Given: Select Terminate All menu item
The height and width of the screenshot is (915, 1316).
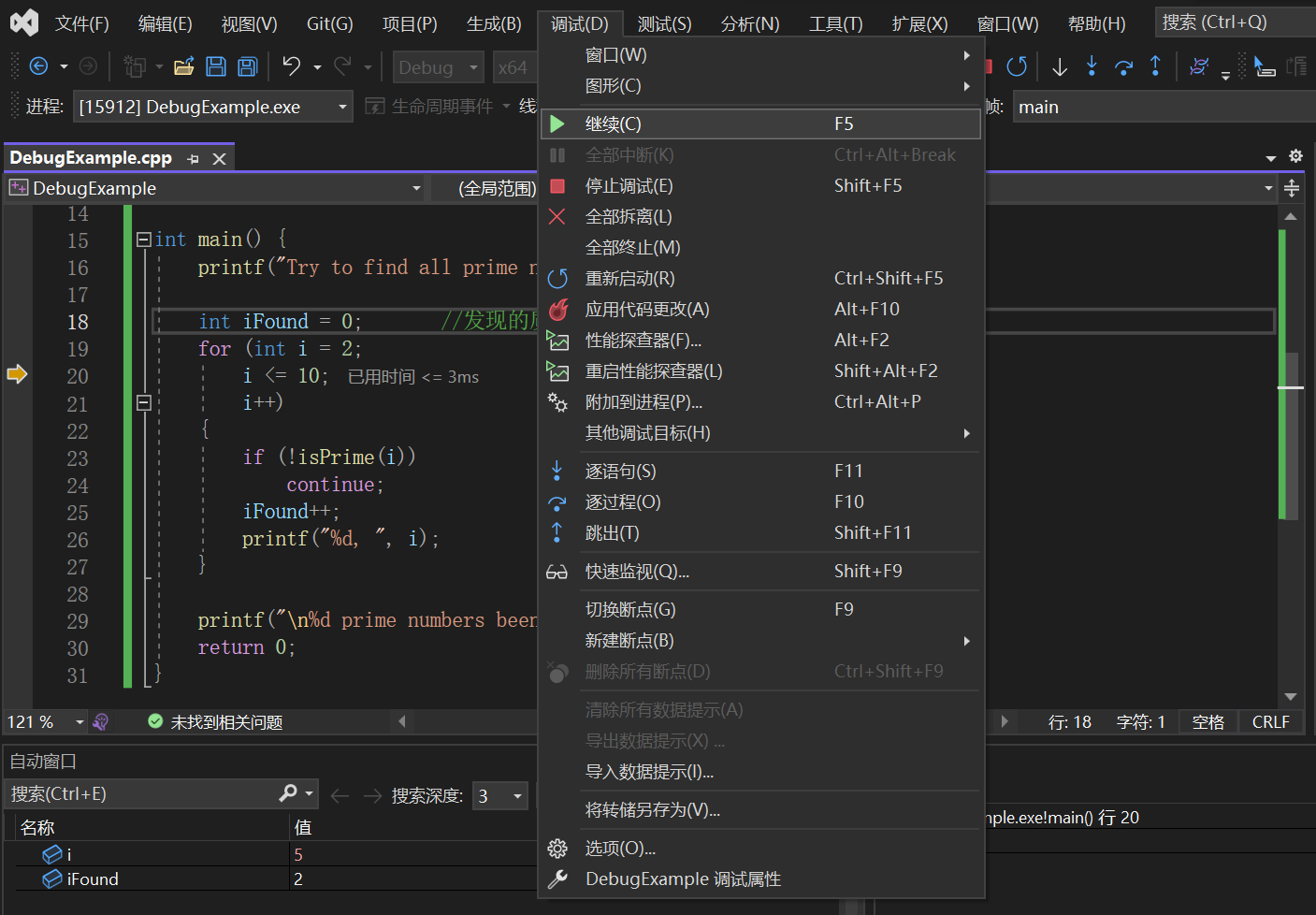Looking at the screenshot, I should coord(761,248).
